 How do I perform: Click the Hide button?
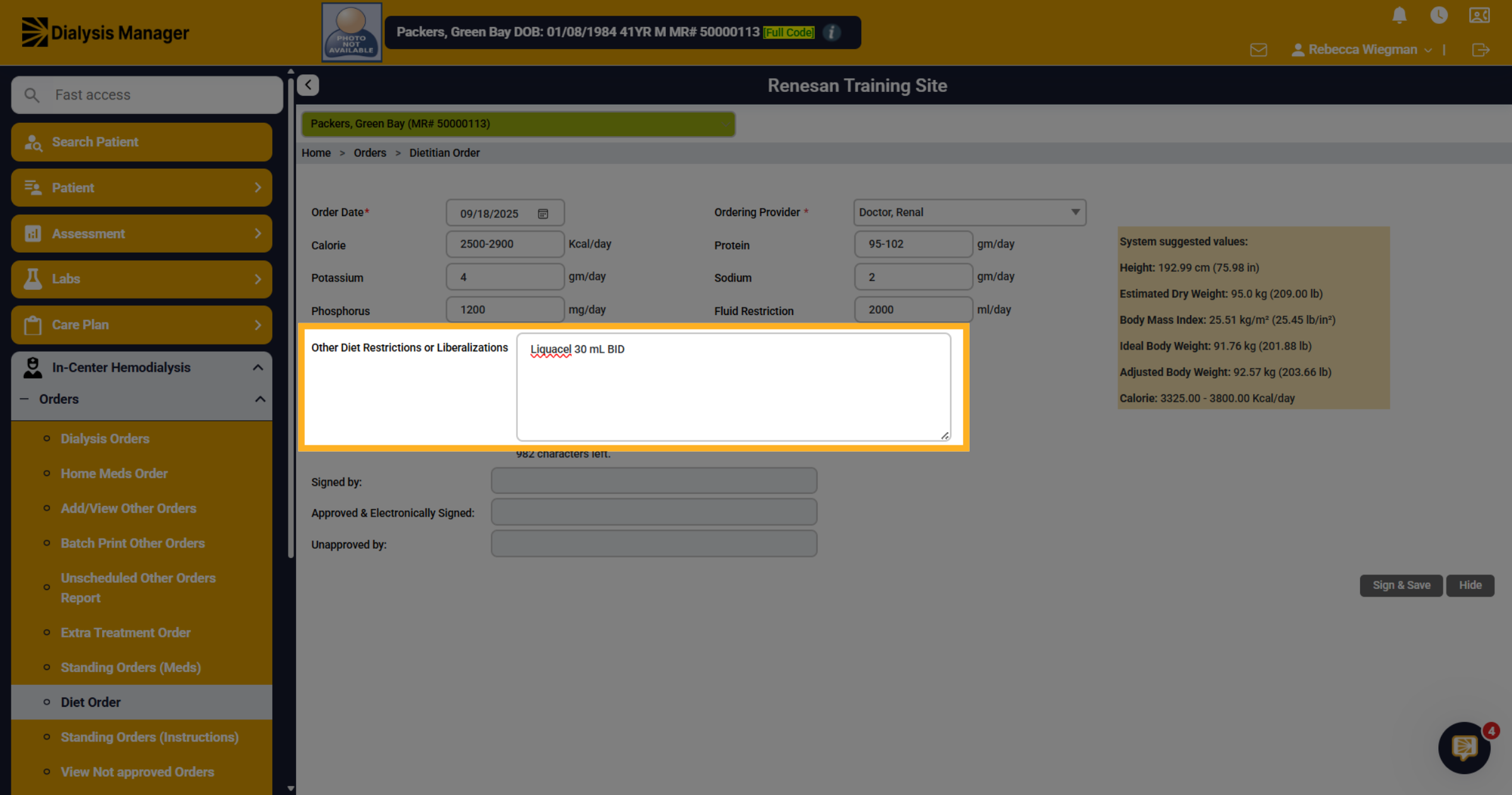pos(1470,585)
